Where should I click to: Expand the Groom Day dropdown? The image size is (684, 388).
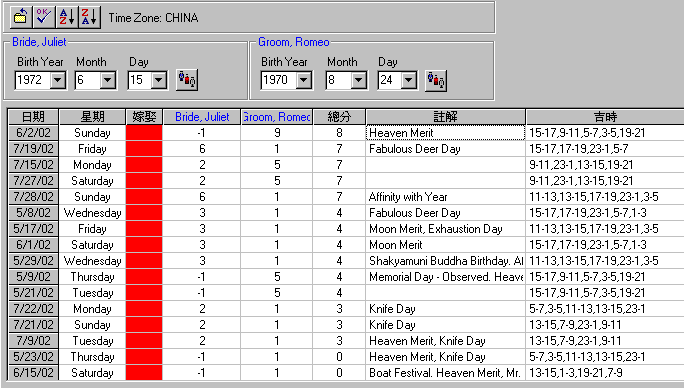pyautogui.click(x=408, y=80)
